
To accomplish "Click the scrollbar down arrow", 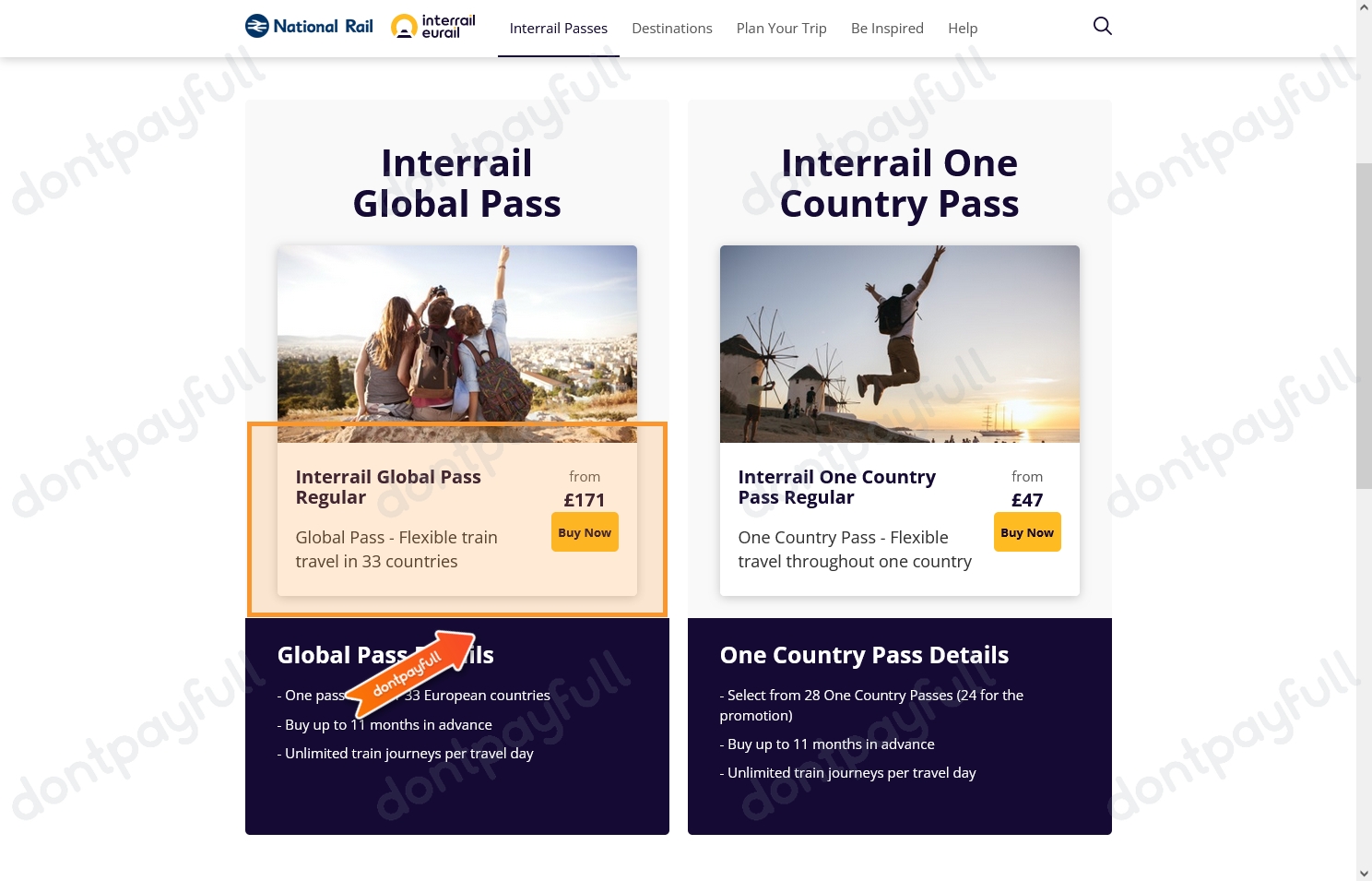I will [1364, 873].
